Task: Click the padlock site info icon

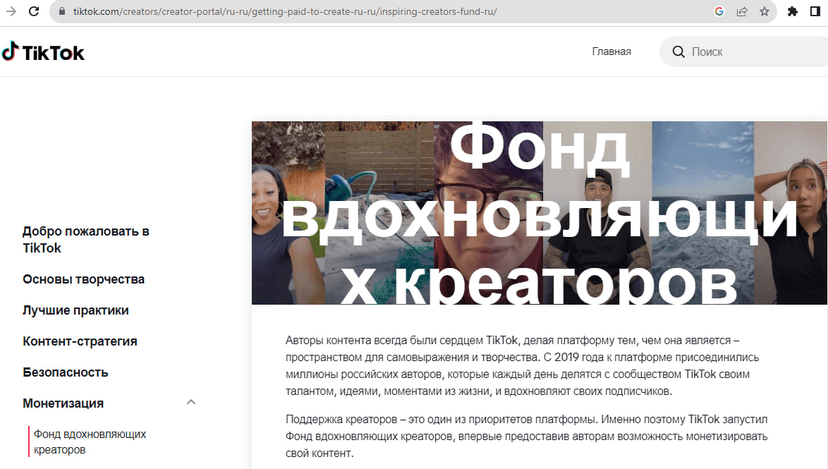Action: 62,11
